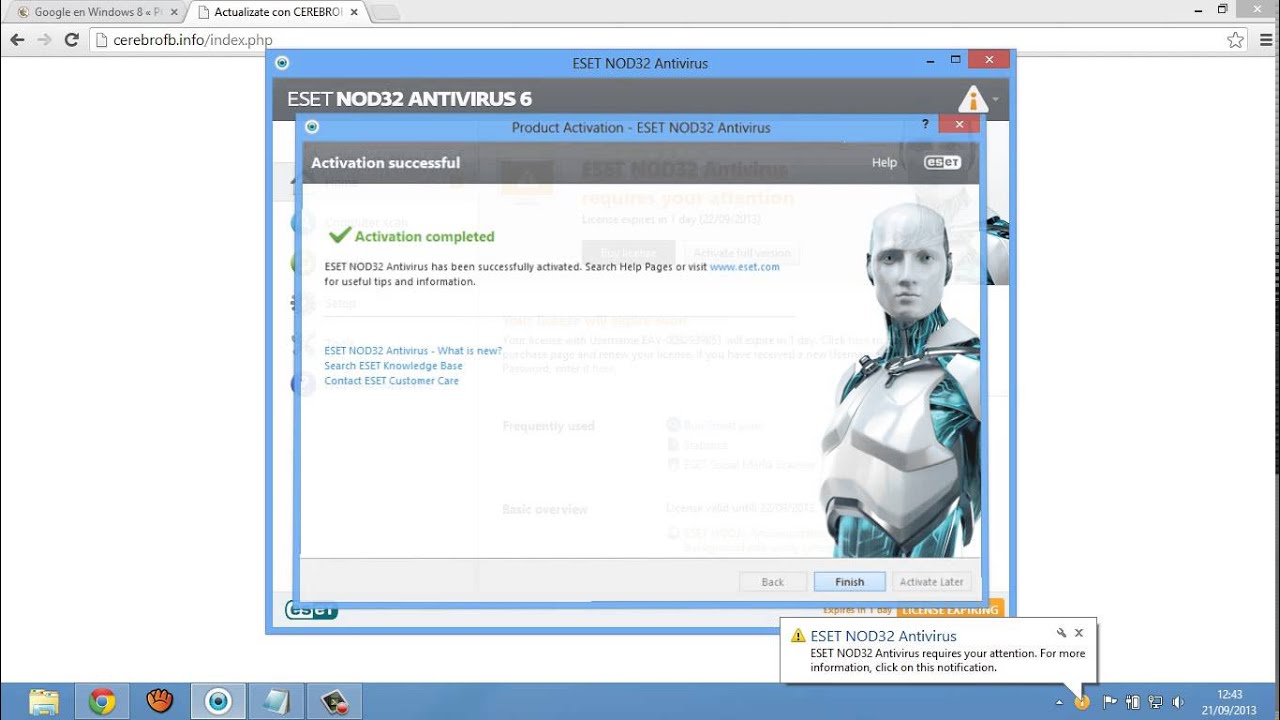Open the orange baseball glove taskbar app
The width and height of the screenshot is (1280, 720).
(x=160, y=701)
